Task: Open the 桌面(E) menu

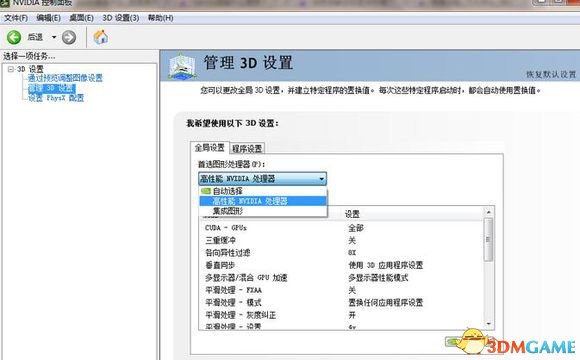Action: pos(81,18)
